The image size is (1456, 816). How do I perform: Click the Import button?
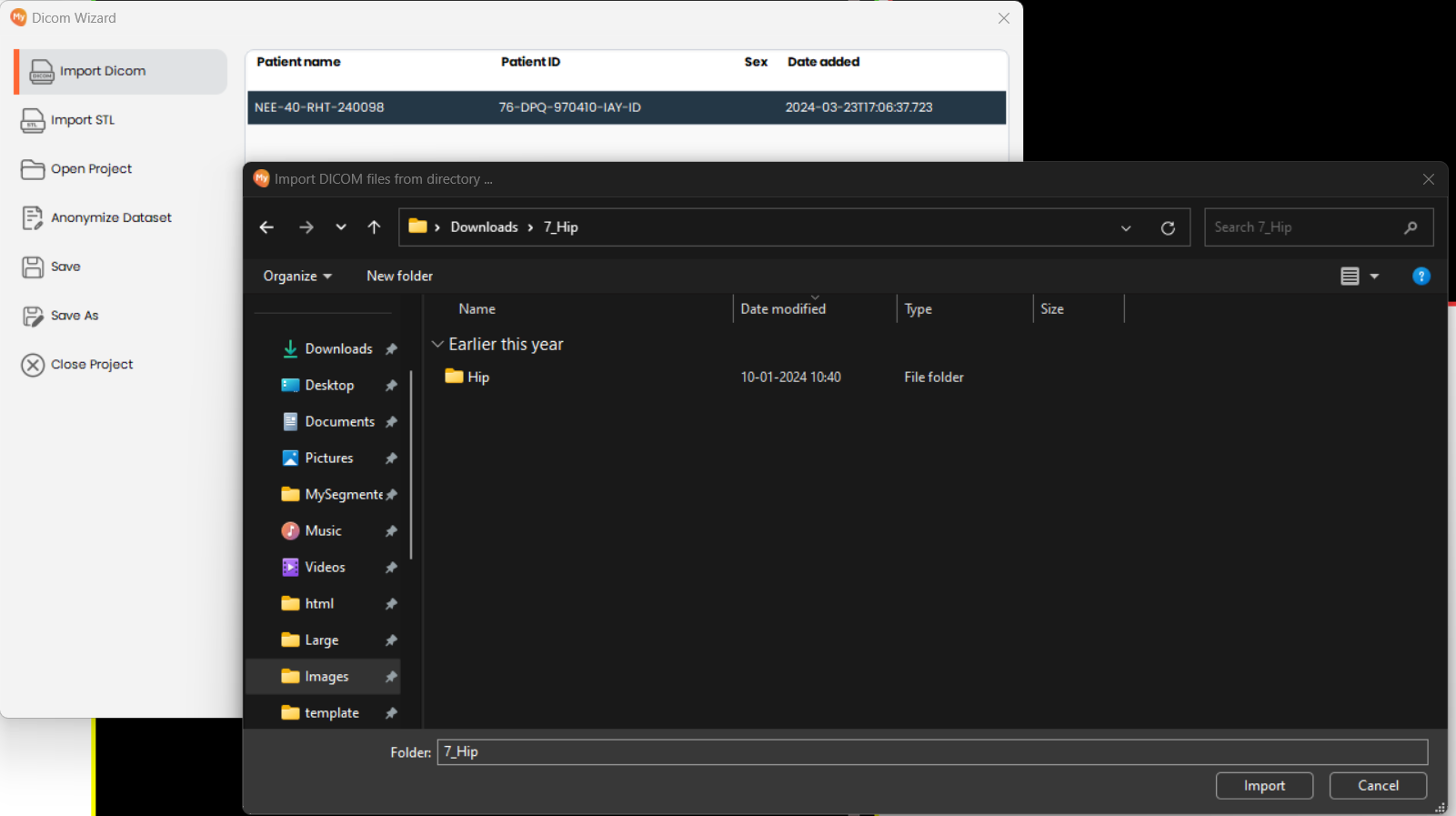tap(1264, 786)
